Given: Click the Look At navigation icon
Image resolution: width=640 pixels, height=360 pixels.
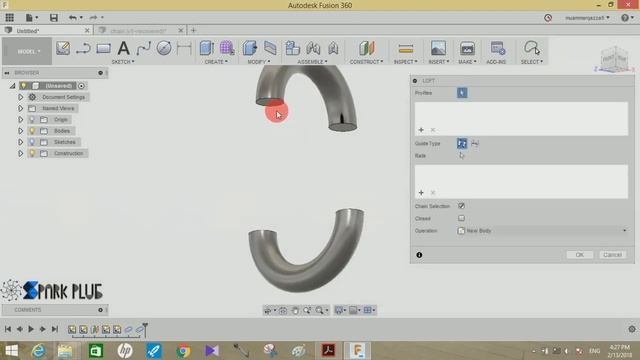Looking at the screenshot, I should [283, 311].
